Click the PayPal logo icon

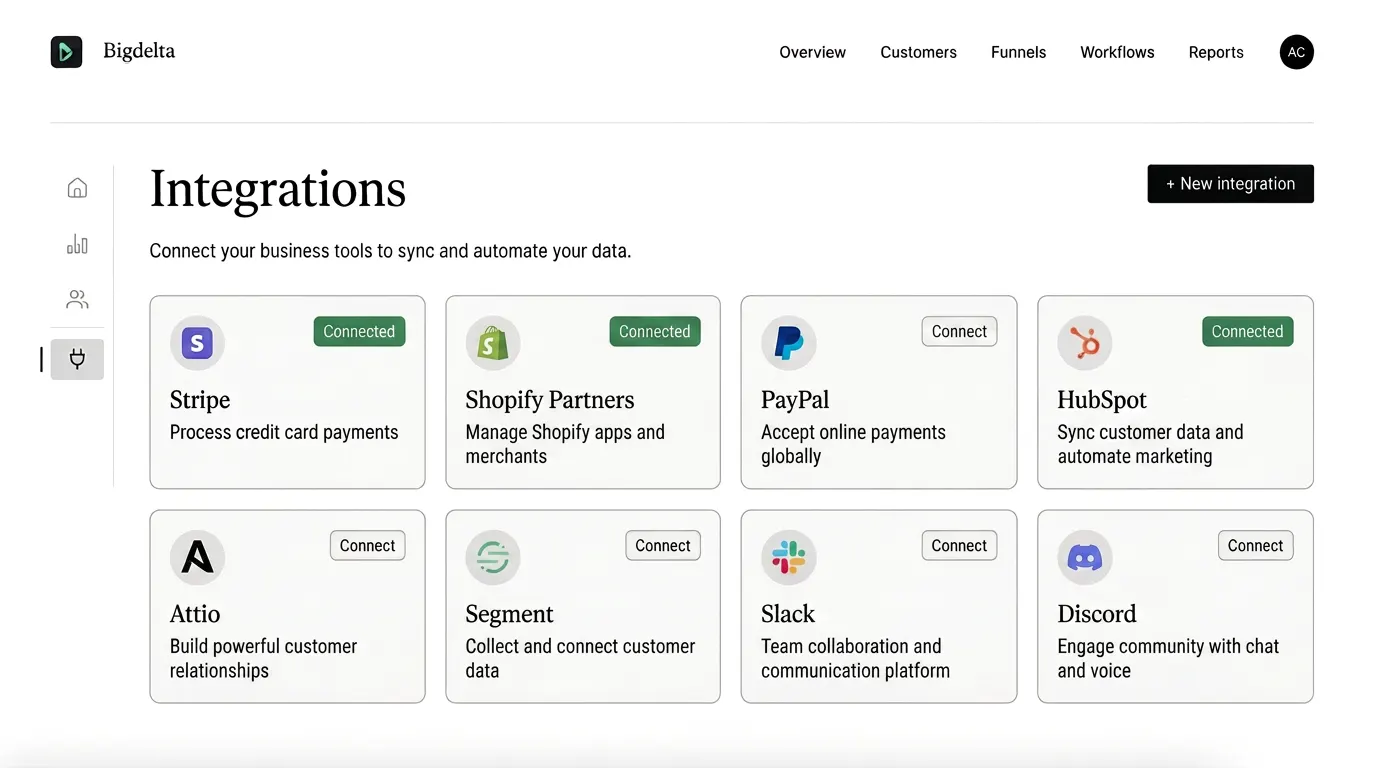[x=789, y=344]
